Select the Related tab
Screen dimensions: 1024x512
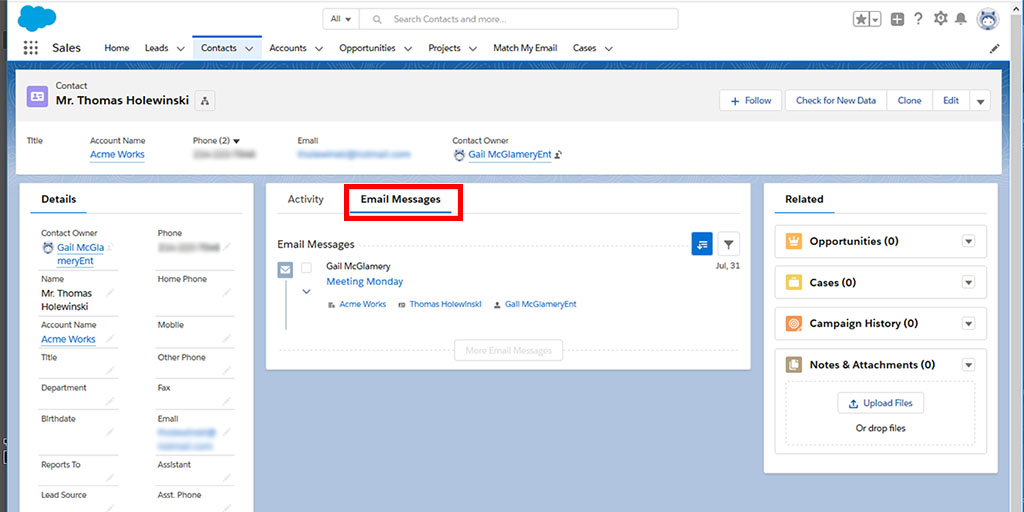coord(804,199)
